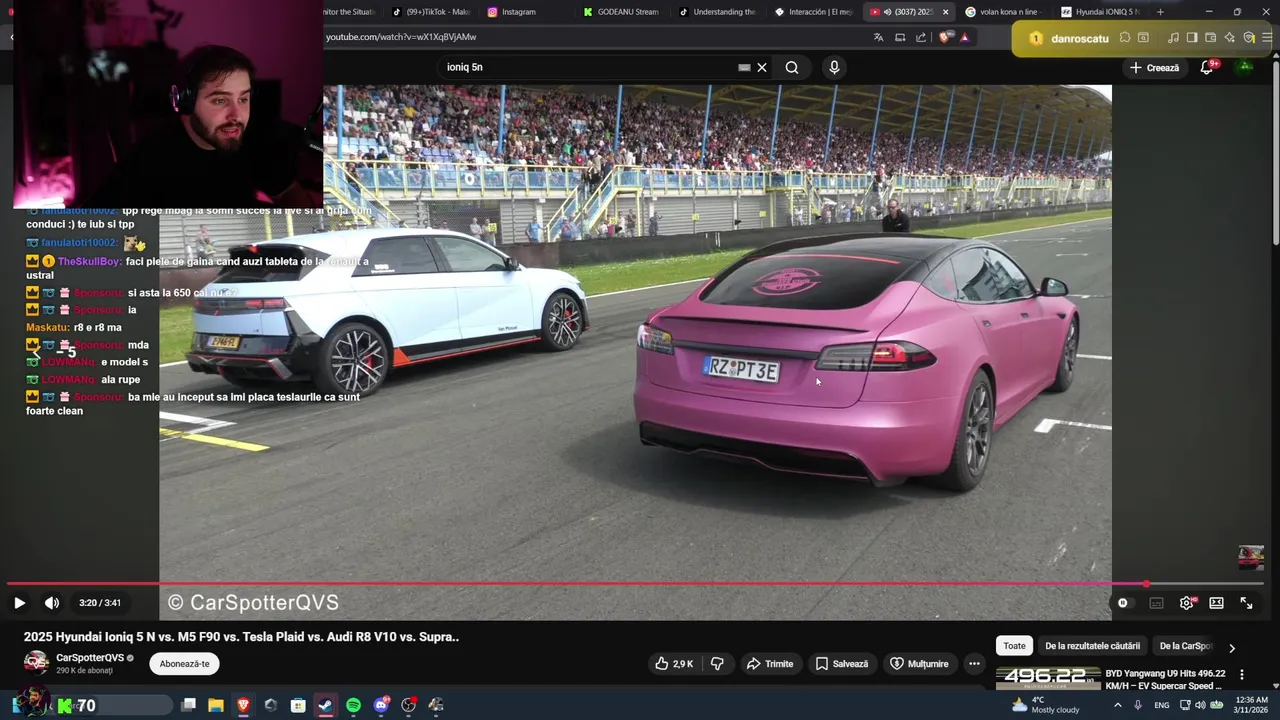Open taskbar volume control
This screenshot has height=720, width=1280.
1200,705
